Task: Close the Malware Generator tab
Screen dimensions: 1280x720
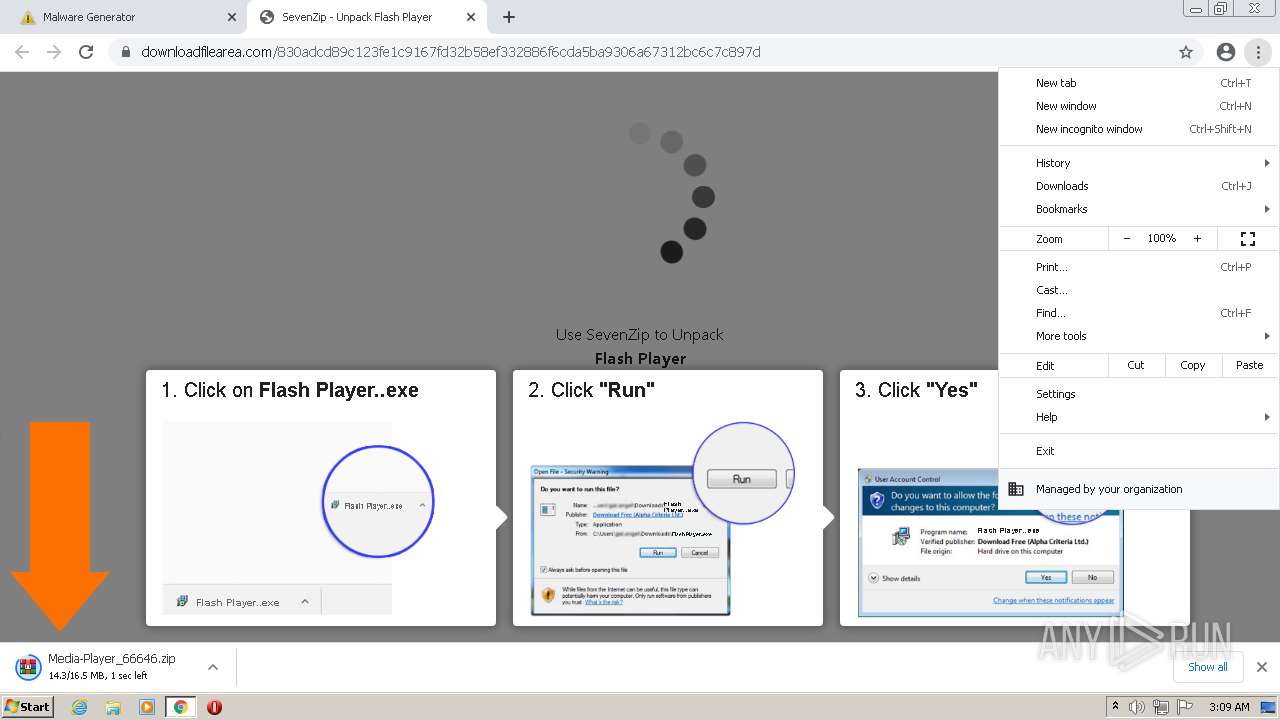Action: (x=231, y=17)
